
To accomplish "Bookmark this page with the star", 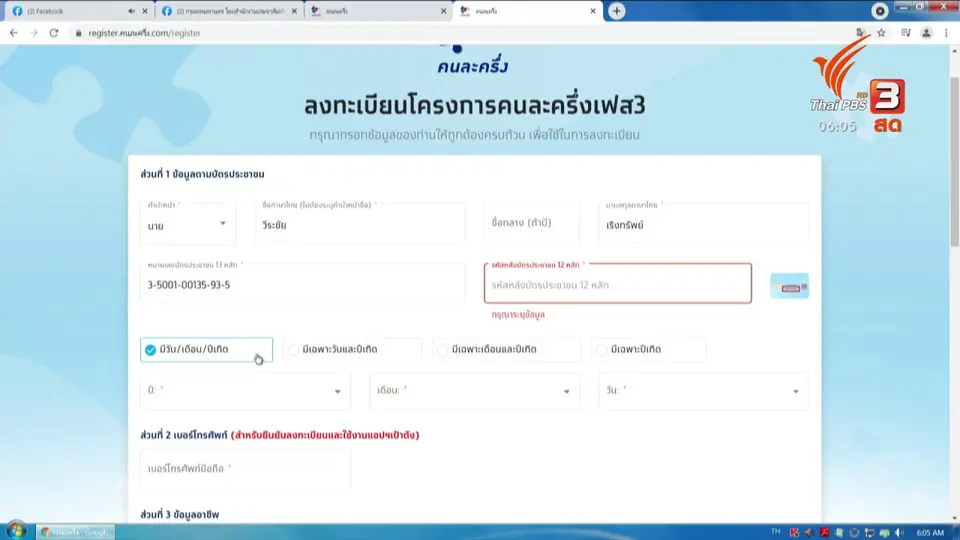I will [881, 33].
